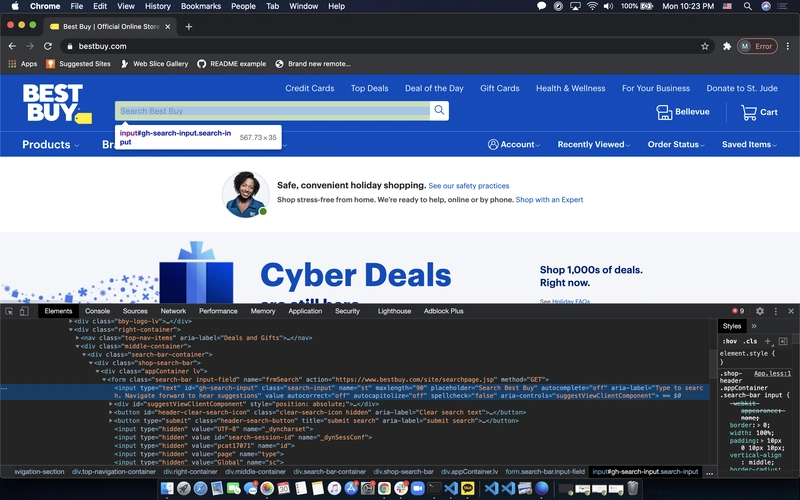
Task: Open the Cart icon
Action: point(748,112)
